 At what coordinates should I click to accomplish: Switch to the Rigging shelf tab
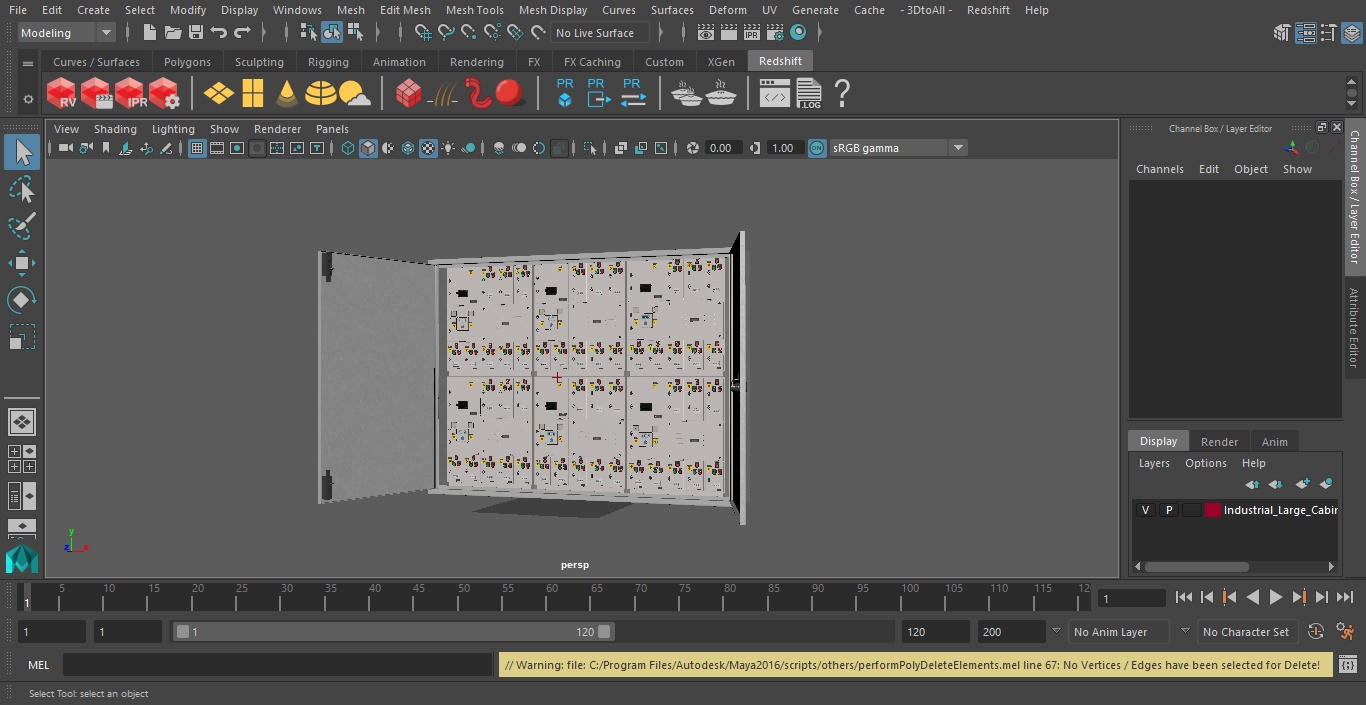(328, 62)
